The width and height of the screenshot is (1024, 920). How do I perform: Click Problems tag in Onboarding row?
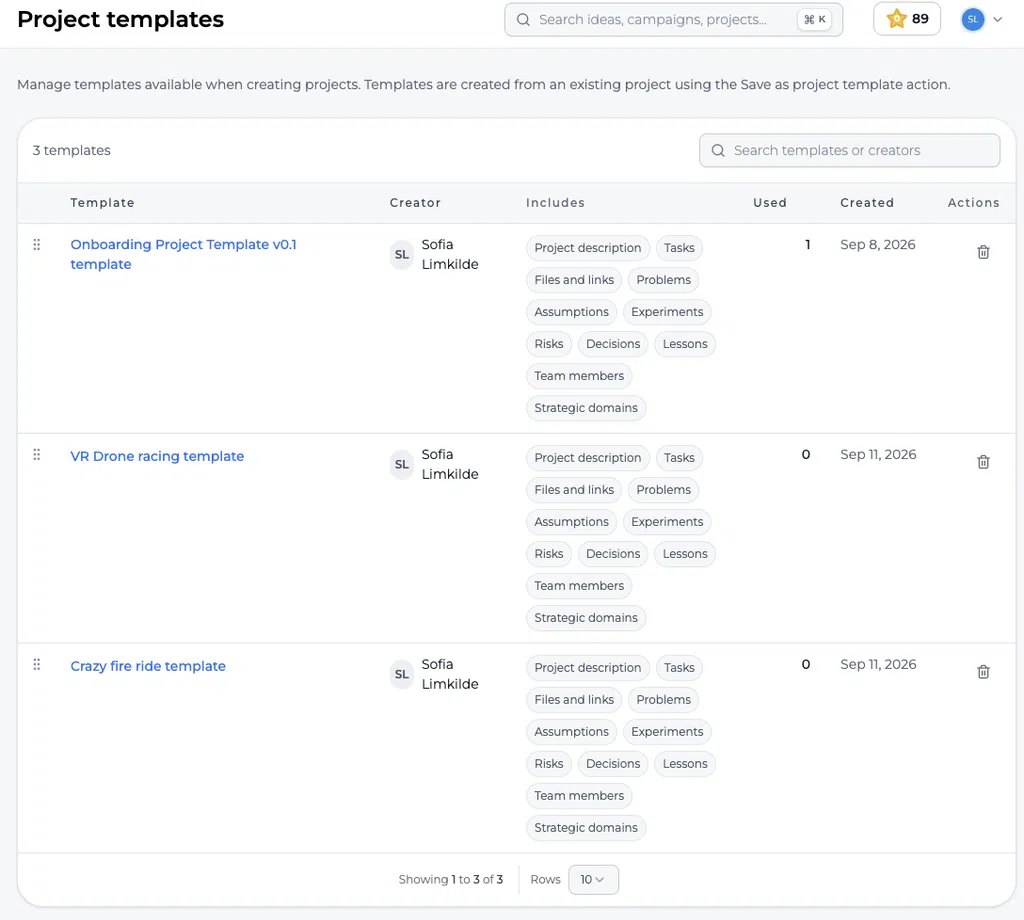pyautogui.click(x=664, y=280)
